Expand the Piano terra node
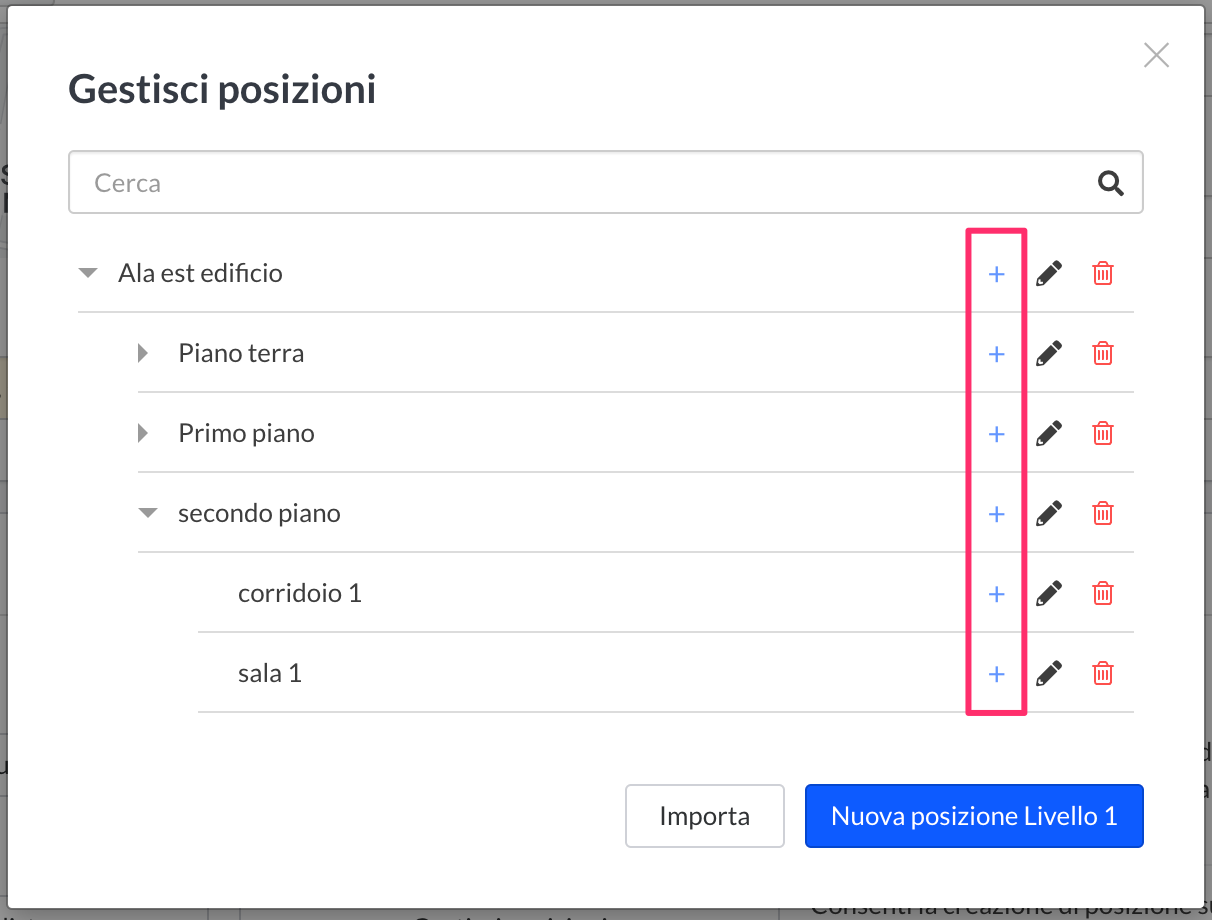 pyautogui.click(x=143, y=352)
